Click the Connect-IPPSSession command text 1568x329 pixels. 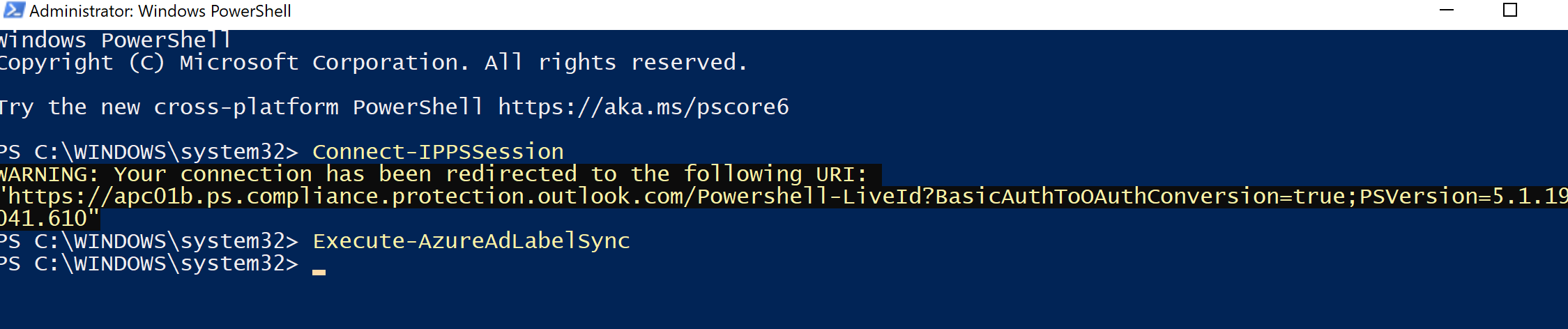tap(438, 152)
